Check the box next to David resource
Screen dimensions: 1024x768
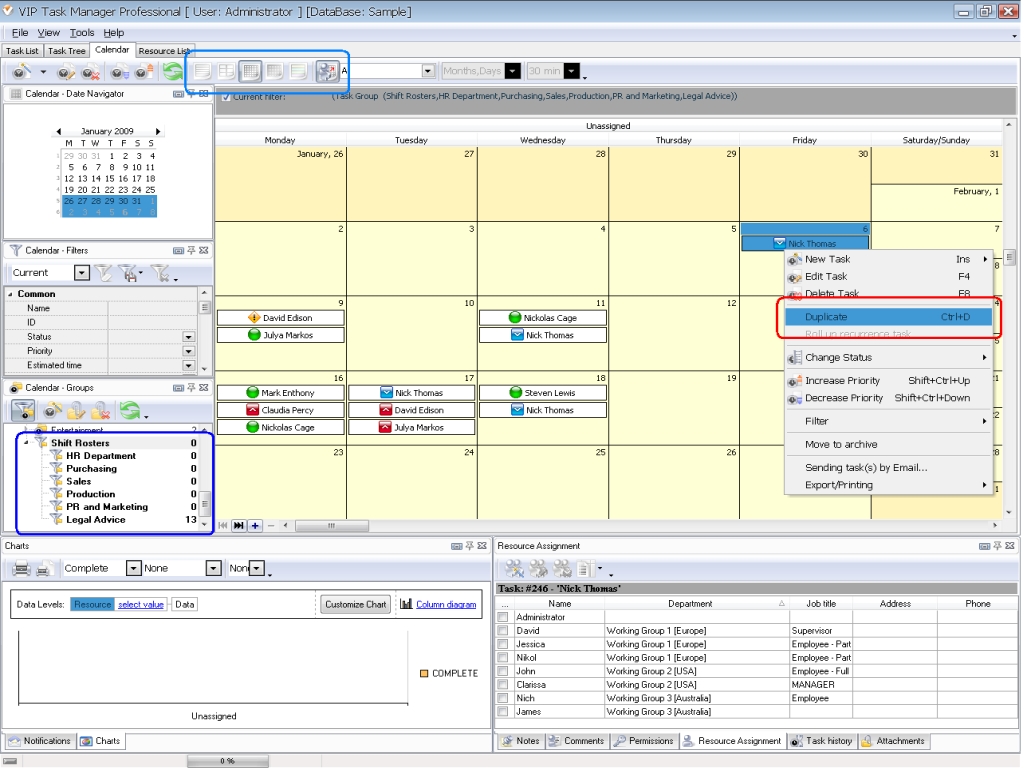coord(504,631)
